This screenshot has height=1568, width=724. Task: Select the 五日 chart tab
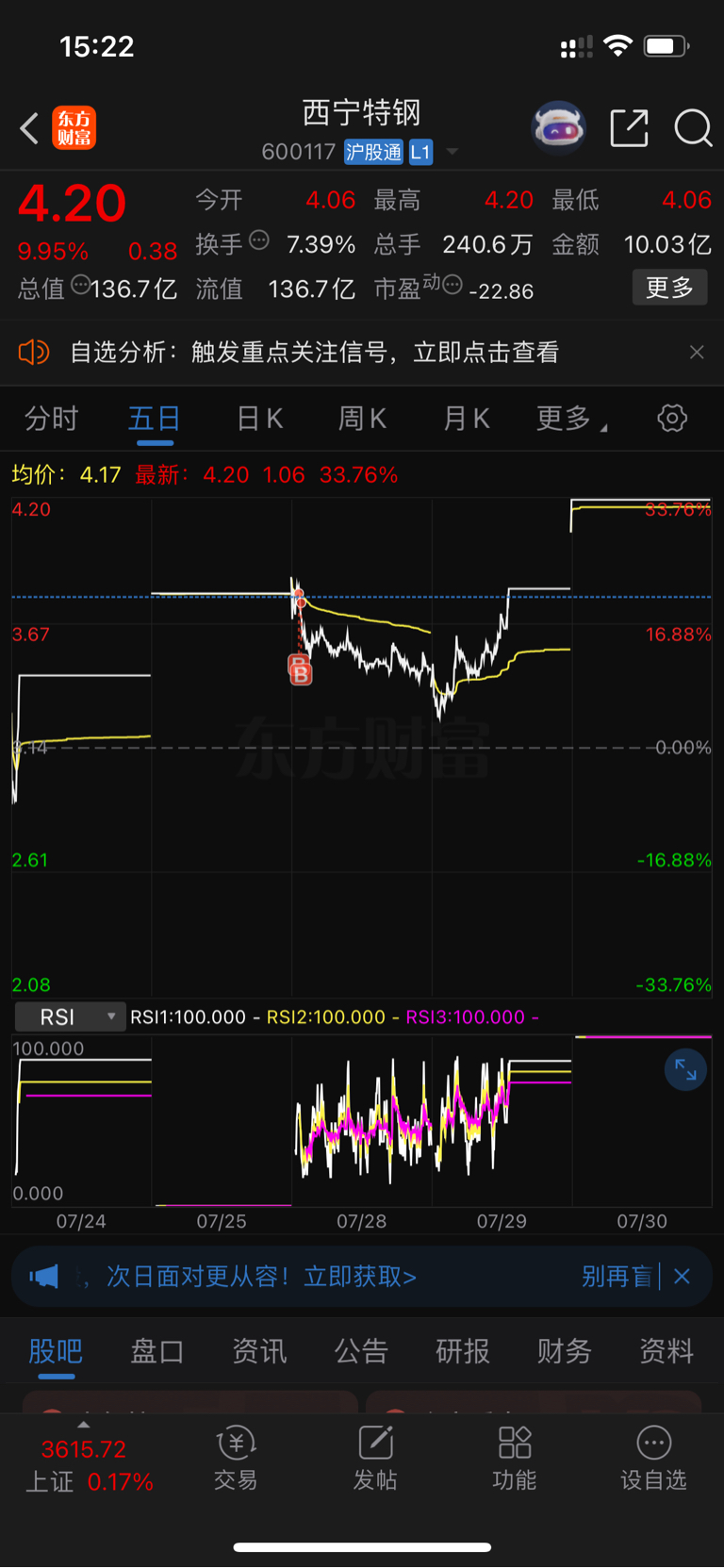(x=155, y=419)
